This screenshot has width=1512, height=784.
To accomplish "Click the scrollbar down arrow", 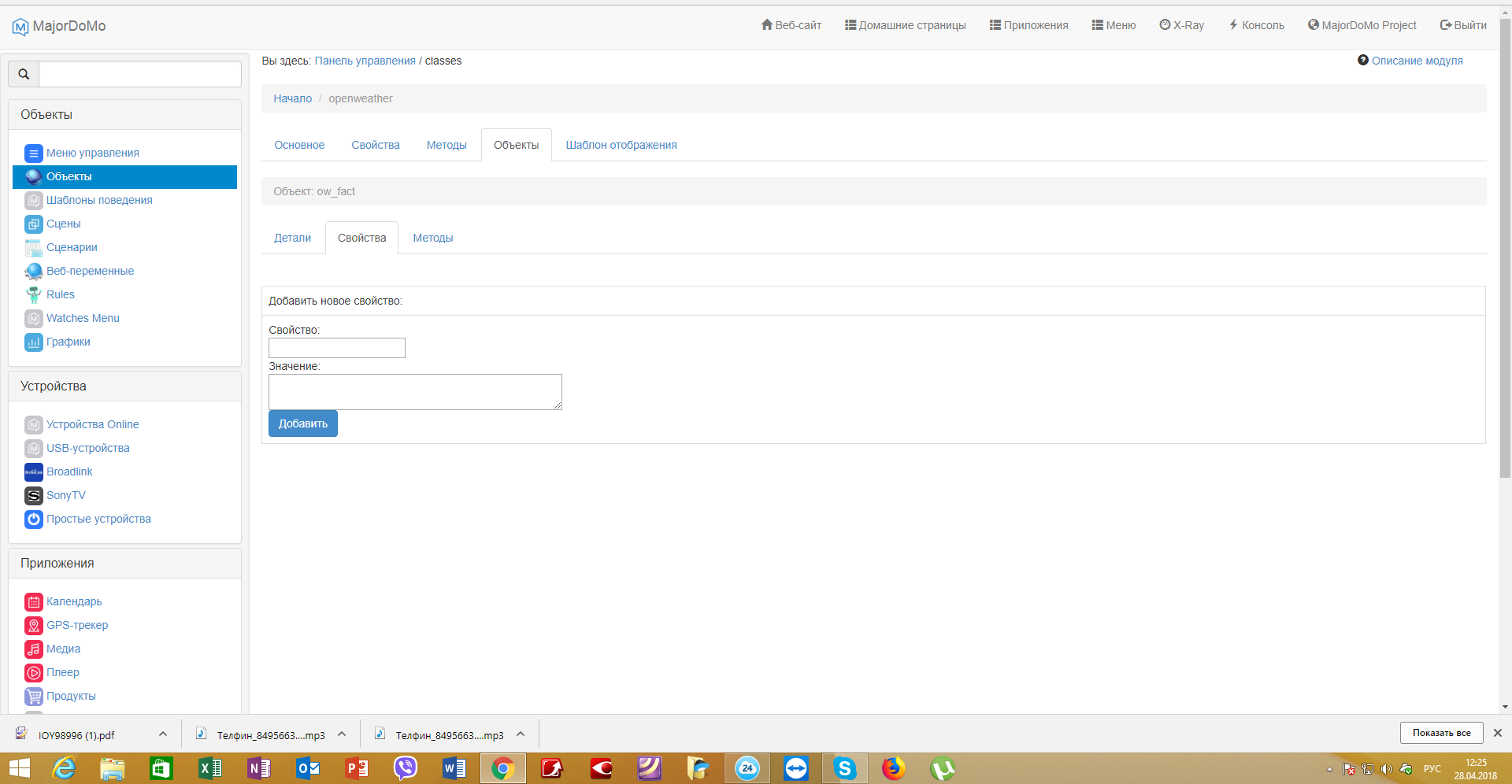I will tap(1505, 707).
